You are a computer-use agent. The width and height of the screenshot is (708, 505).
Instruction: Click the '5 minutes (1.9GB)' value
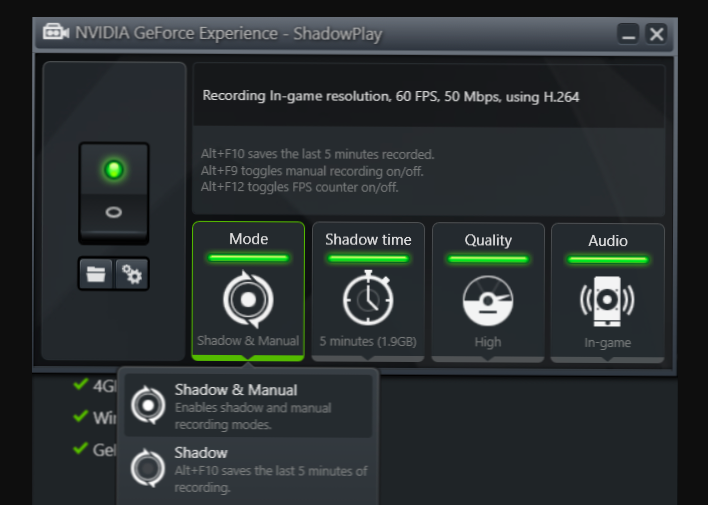coord(368,341)
